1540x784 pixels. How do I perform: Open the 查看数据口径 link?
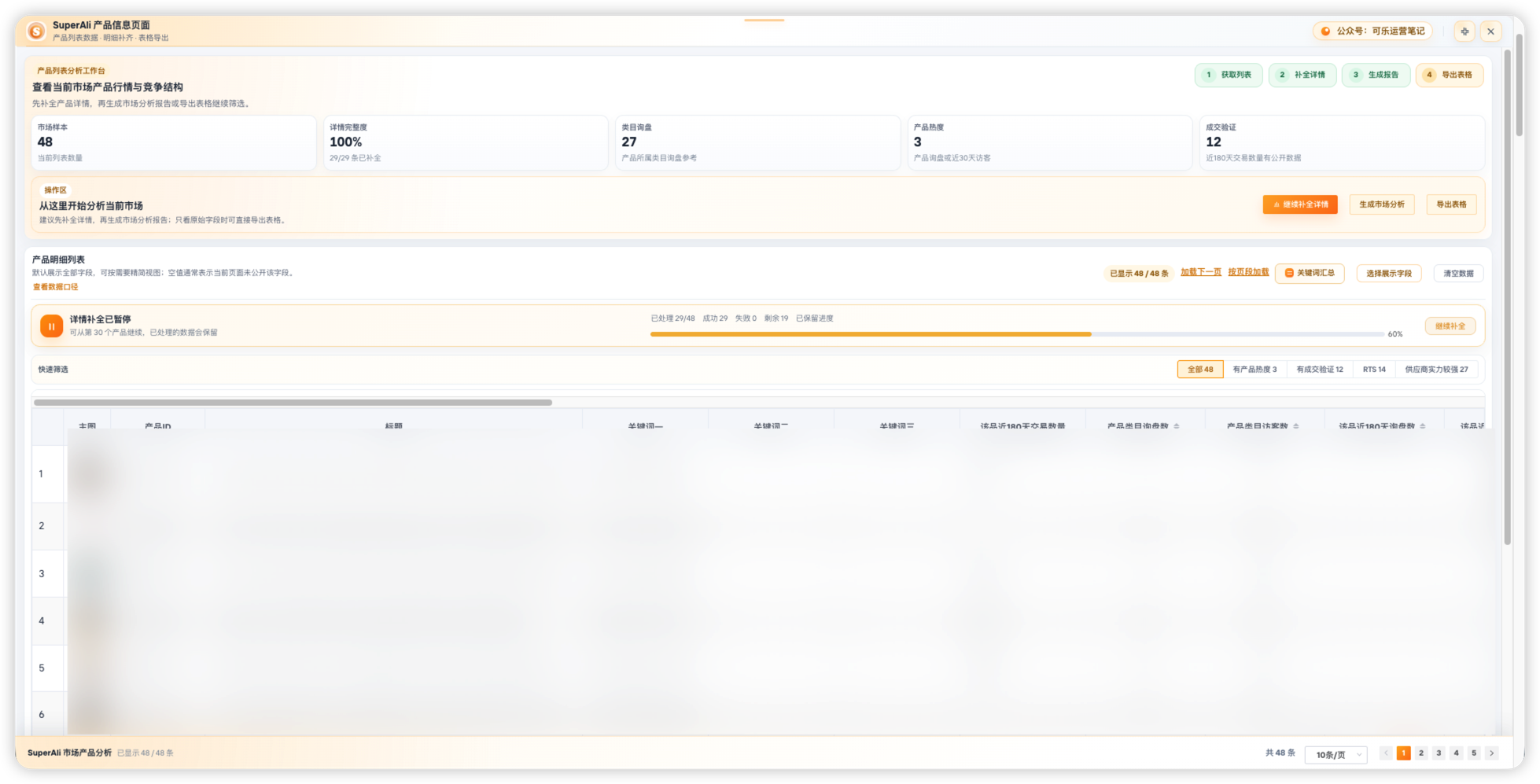(x=55, y=287)
